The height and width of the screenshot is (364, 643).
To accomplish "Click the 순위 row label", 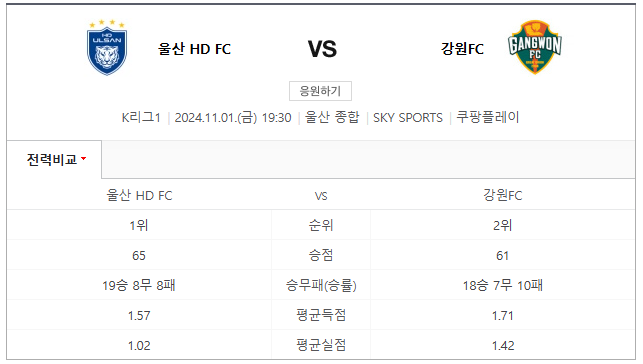I will pyautogui.click(x=321, y=225).
